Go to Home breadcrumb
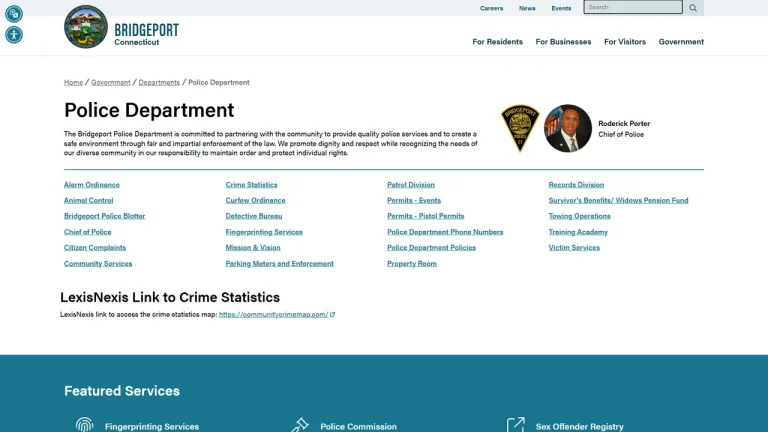This screenshot has width=768, height=432. click(x=73, y=82)
